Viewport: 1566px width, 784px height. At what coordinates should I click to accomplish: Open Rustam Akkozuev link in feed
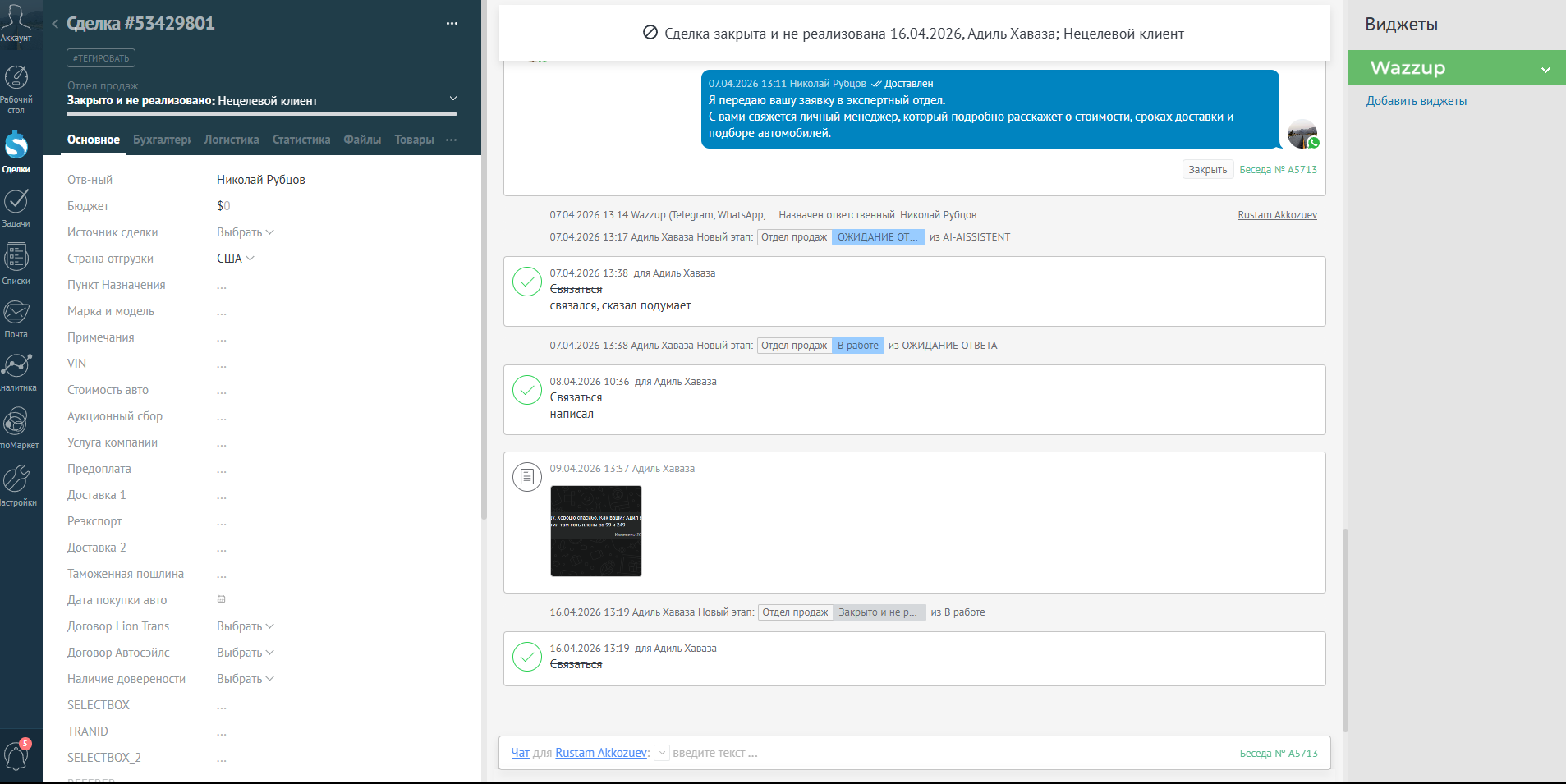[1277, 215]
